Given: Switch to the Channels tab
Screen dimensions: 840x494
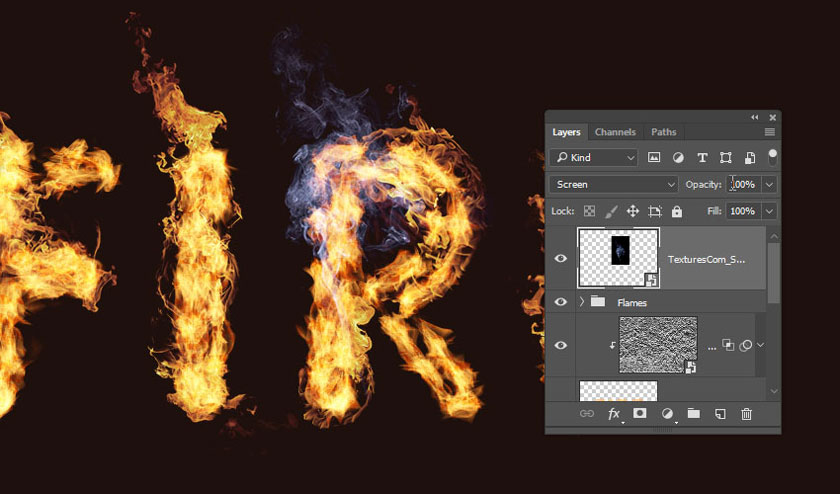Looking at the screenshot, I should 615,132.
